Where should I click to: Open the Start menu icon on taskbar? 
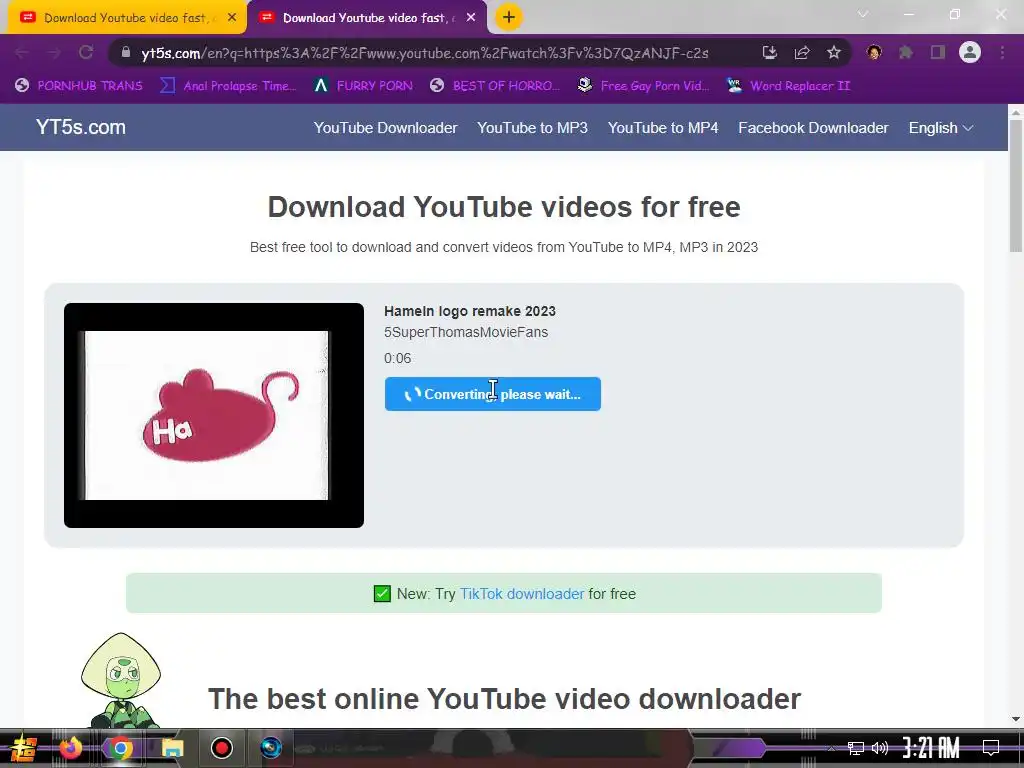pyautogui.click(x=24, y=748)
